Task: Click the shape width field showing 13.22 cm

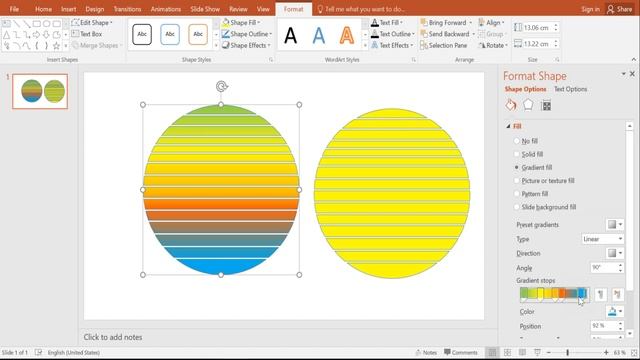Action: (x=537, y=43)
